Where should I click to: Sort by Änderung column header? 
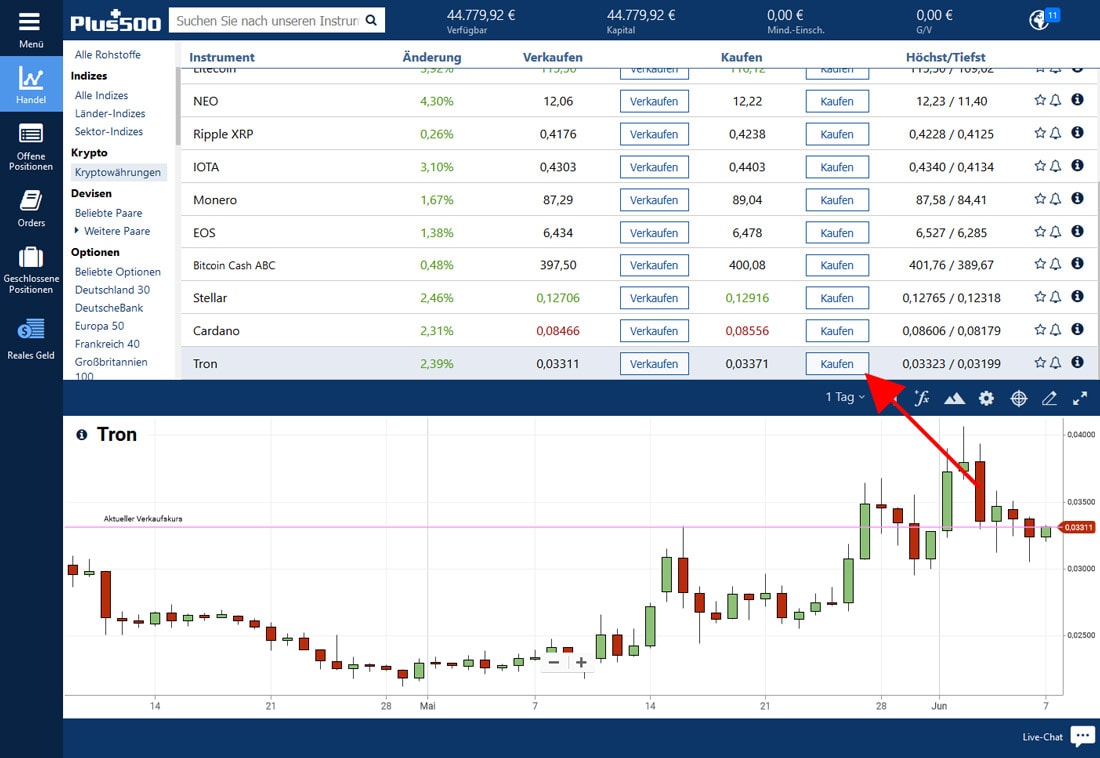click(x=432, y=58)
